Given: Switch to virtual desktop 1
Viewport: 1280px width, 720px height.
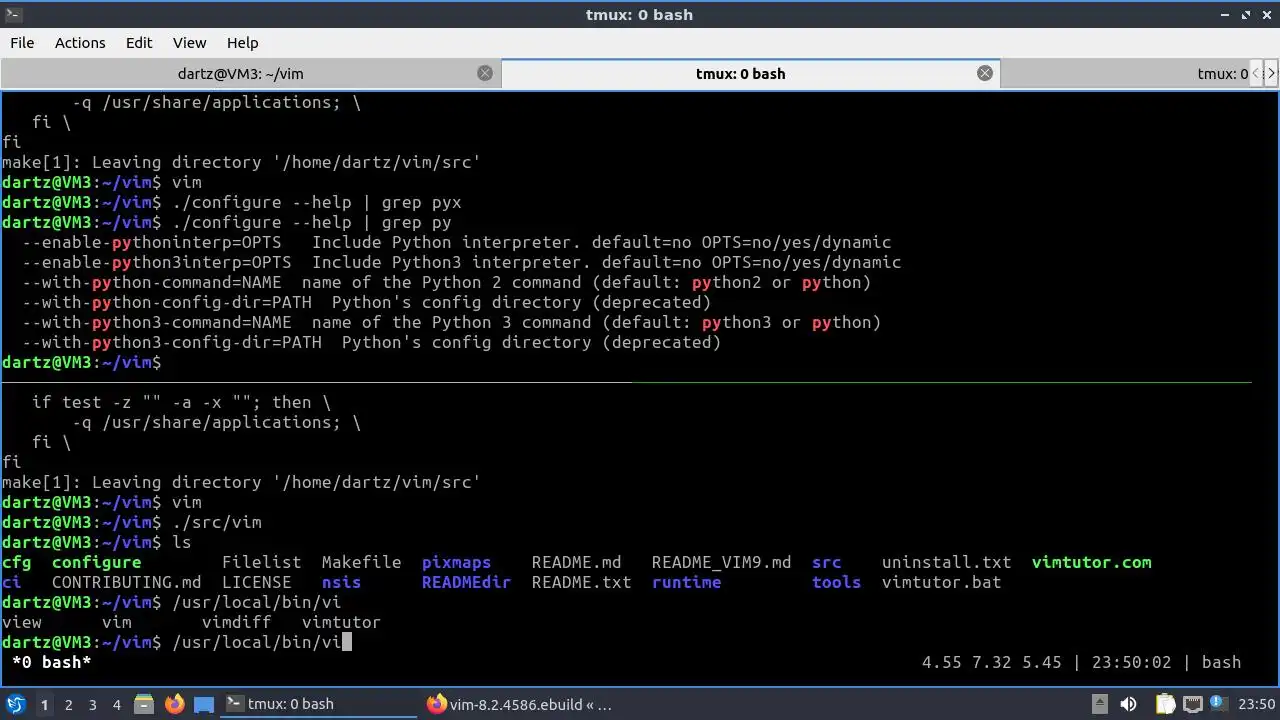Looking at the screenshot, I should pos(44,705).
